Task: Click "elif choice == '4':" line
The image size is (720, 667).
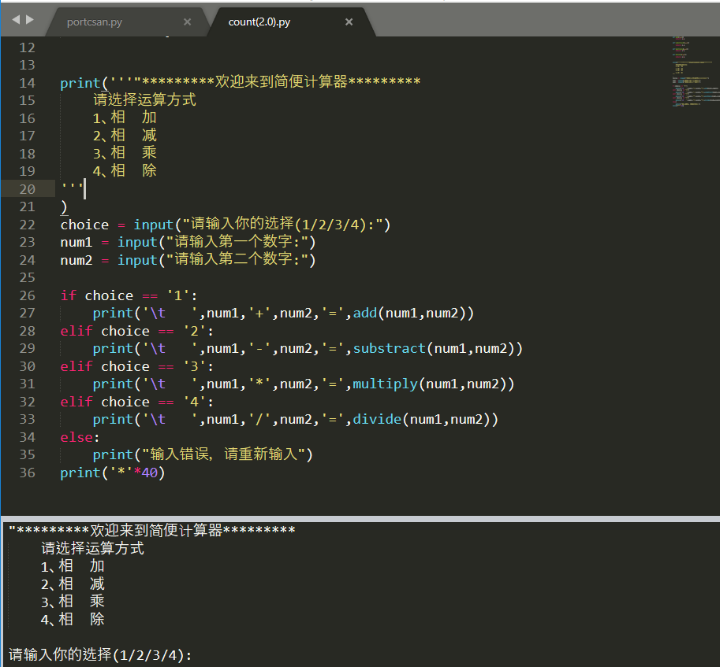Action: pyautogui.click(x=137, y=402)
